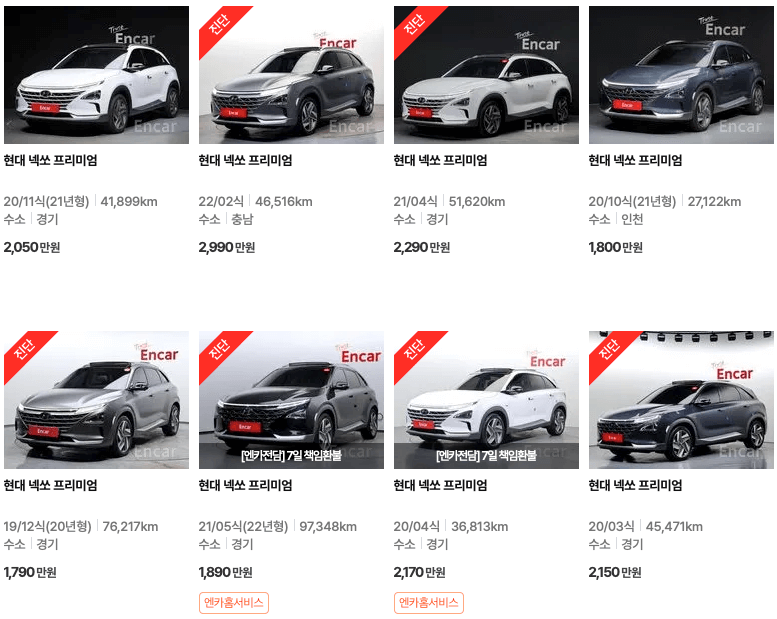Click the 진단 ribbon on the 20/03식 car
The height and width of the screenshot is (619, 777).
[x=609, y=350]
